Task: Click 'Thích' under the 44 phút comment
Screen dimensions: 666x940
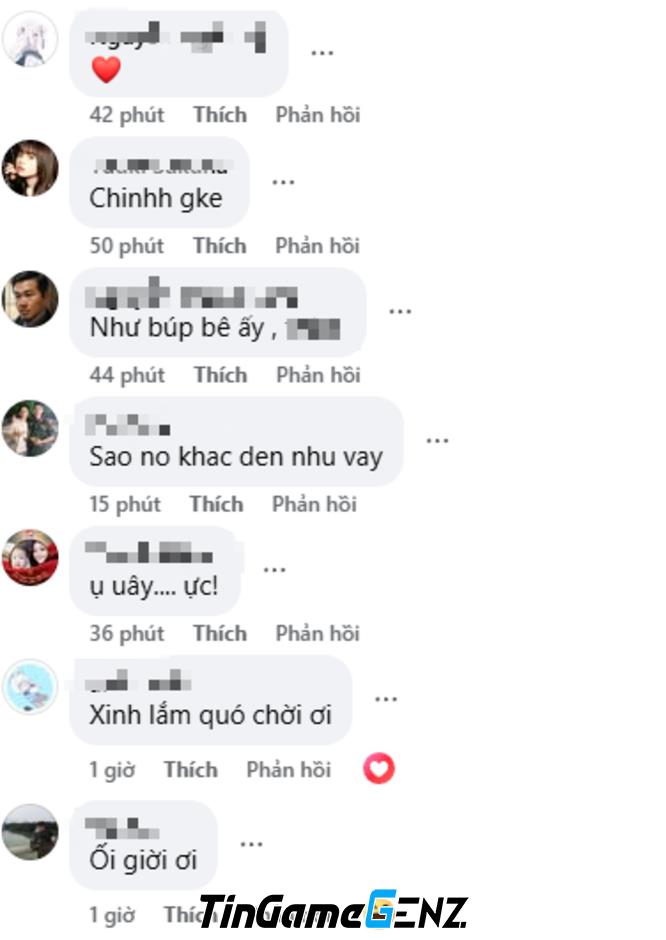Action: point(221,375)
